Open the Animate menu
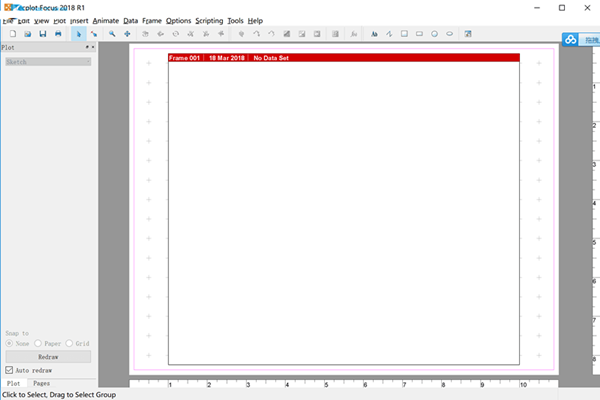 coord(106,21)
